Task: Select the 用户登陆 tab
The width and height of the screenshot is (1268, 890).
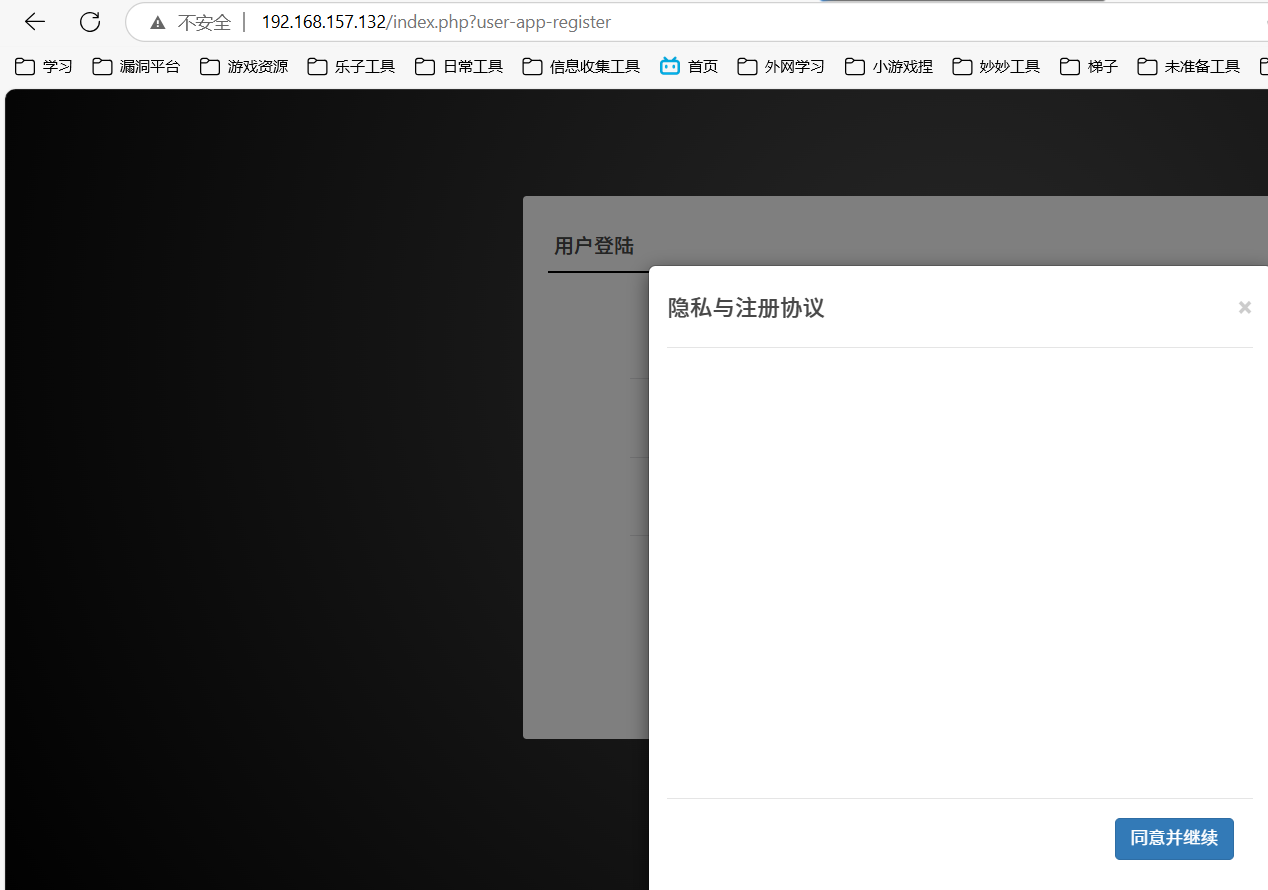Action: coord(594,246)
